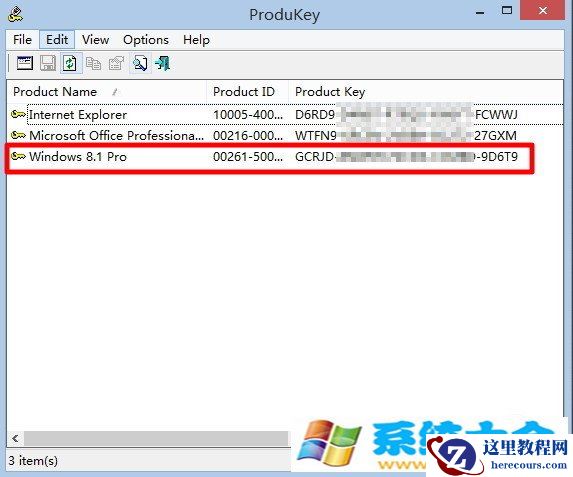Open the File menu

pyautogui.click(x=22, y=39)
